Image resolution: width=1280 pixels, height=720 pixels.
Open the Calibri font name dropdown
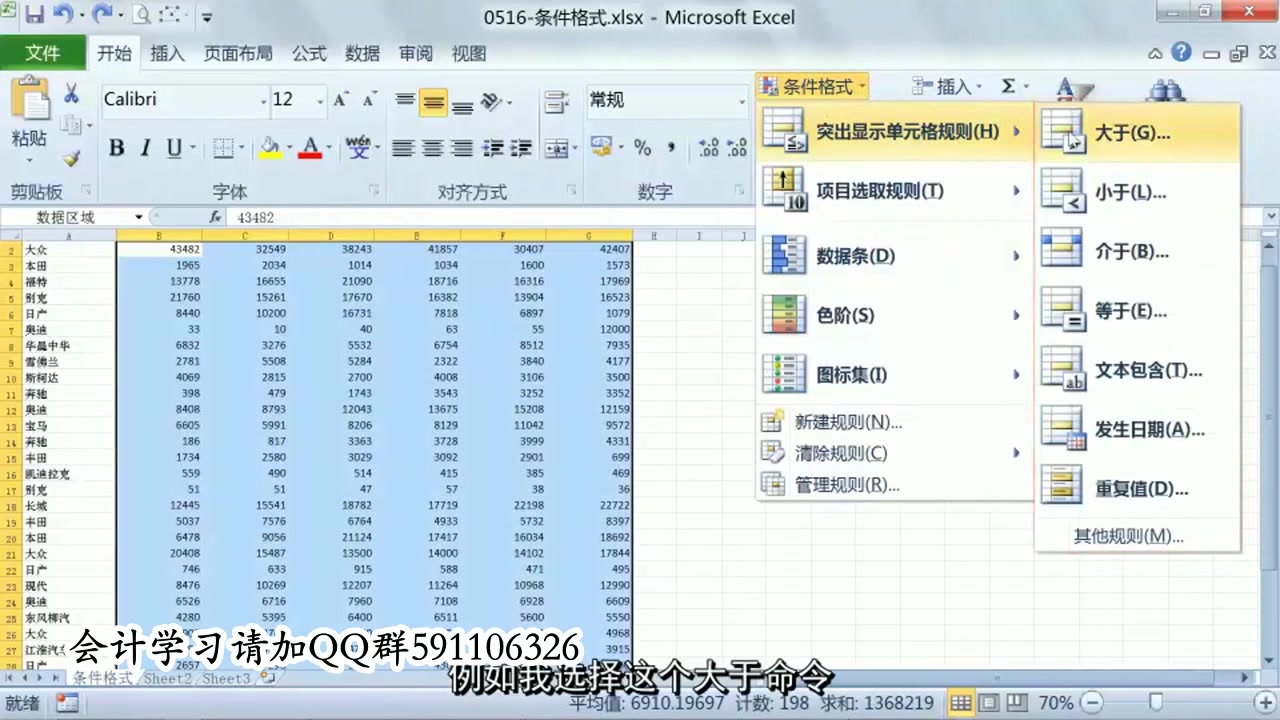point(264,101)
